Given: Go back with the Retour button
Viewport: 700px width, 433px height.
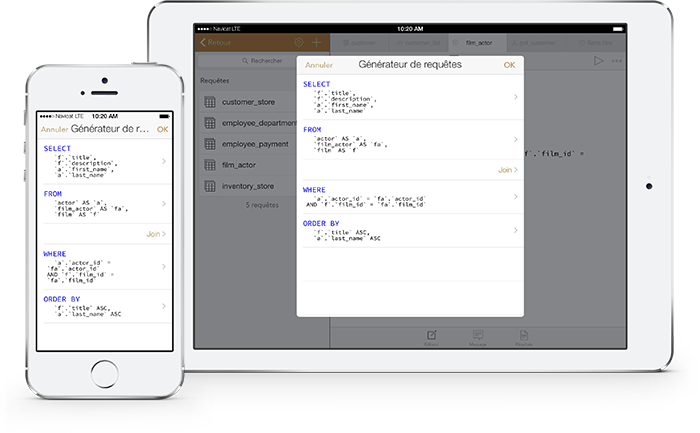Looking at the screenshot, I should (217, 43).
